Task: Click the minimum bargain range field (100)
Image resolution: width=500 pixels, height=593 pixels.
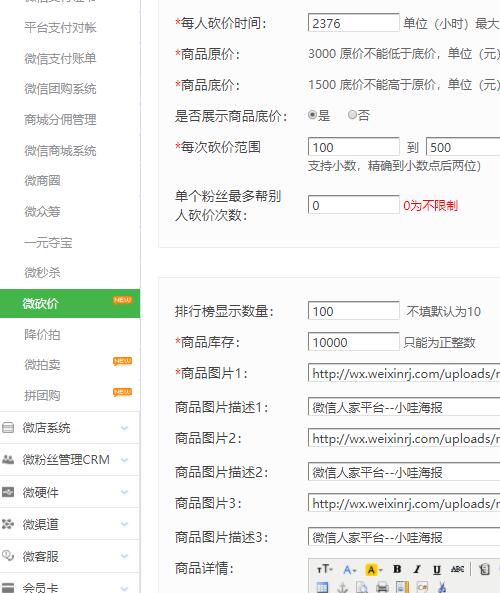Action: tap(354, 146)
